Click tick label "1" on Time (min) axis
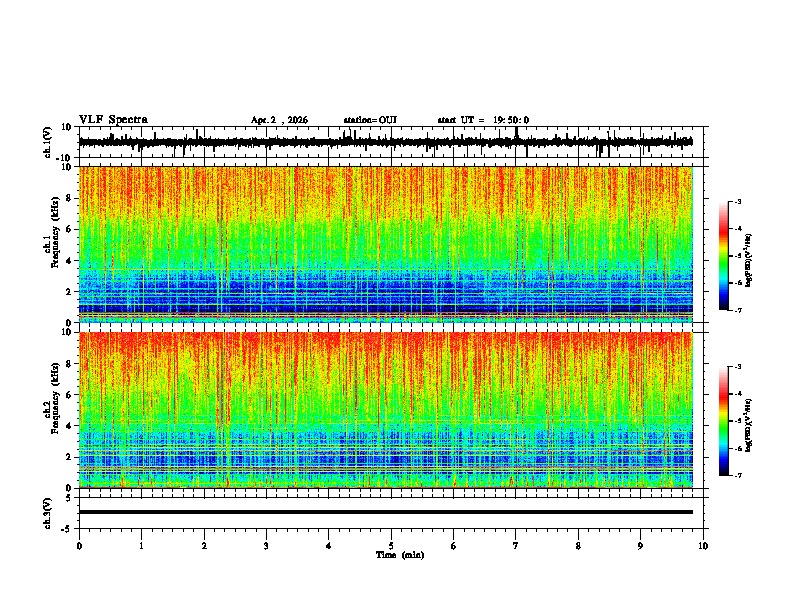The width and height of the screenshot is (792, 612). pos(141,546)
